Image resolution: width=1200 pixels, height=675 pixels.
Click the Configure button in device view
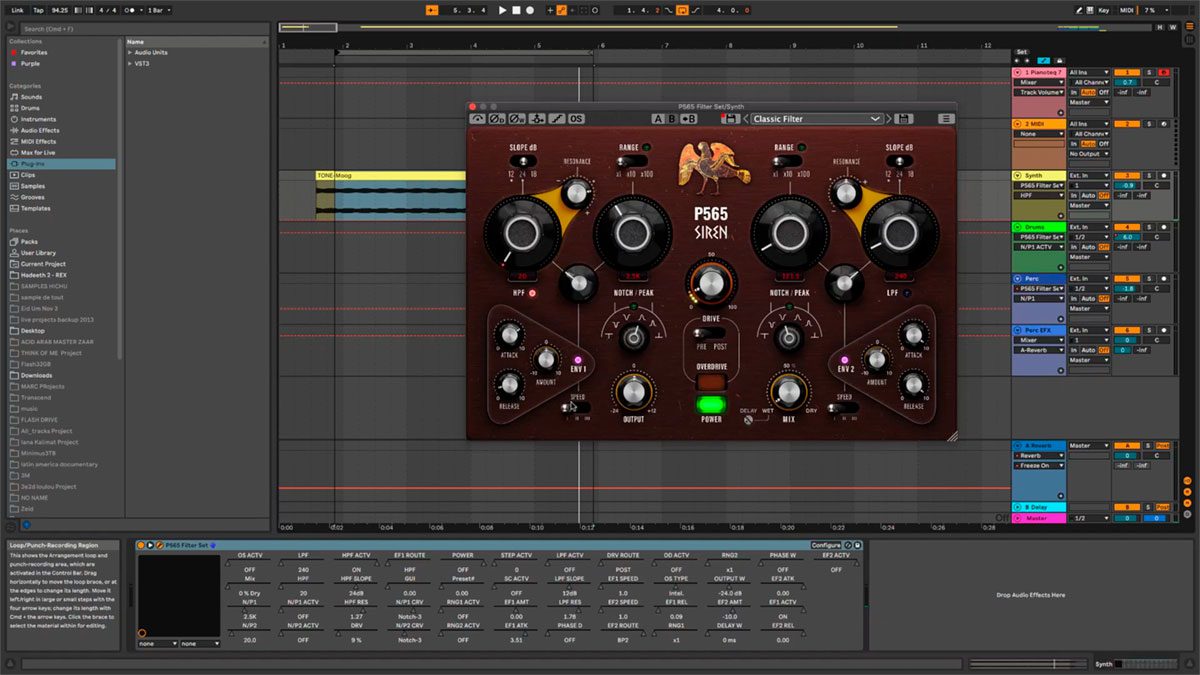click(x=826, y=545)
